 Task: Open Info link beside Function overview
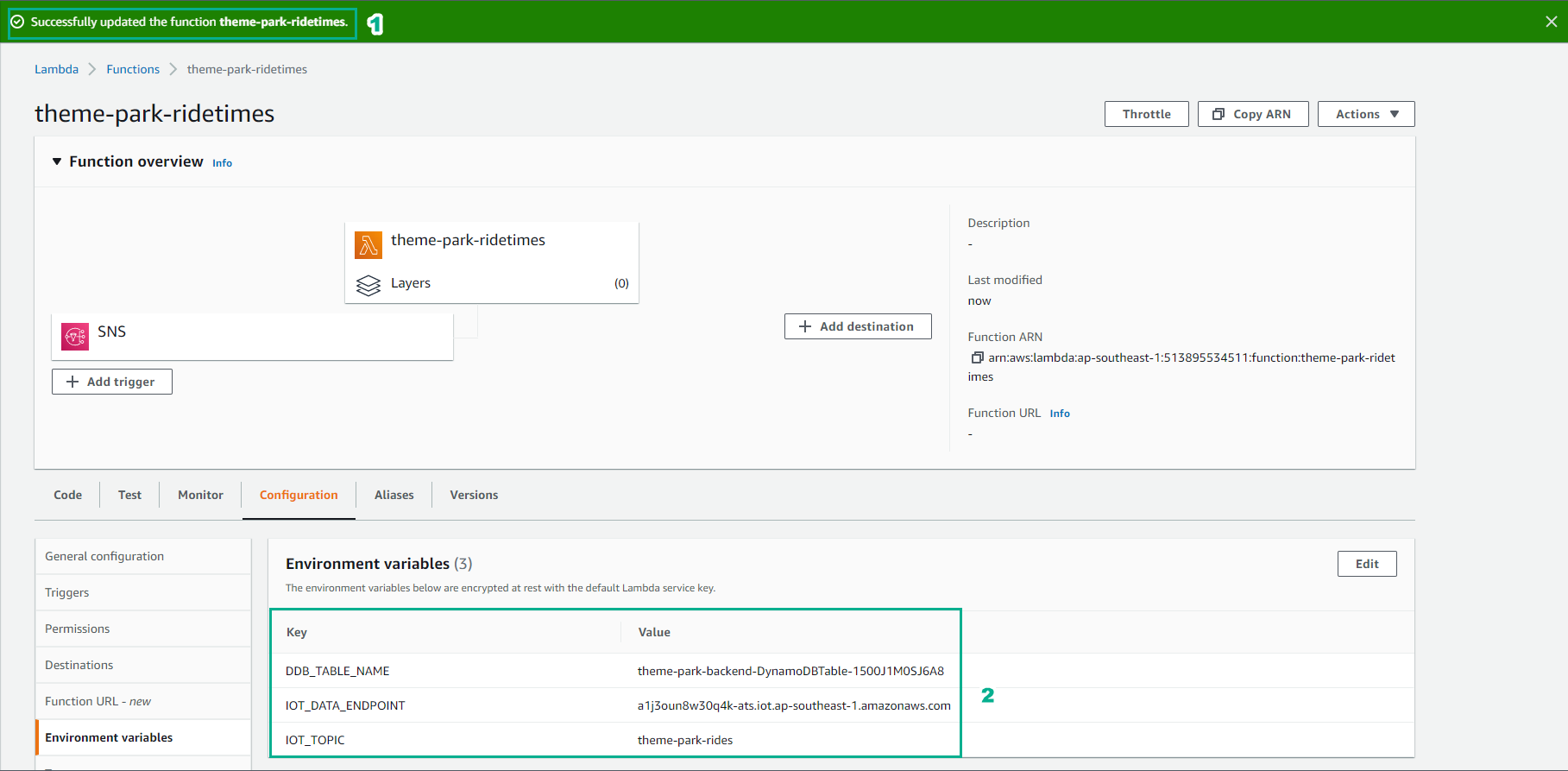[x=222, y=163]
